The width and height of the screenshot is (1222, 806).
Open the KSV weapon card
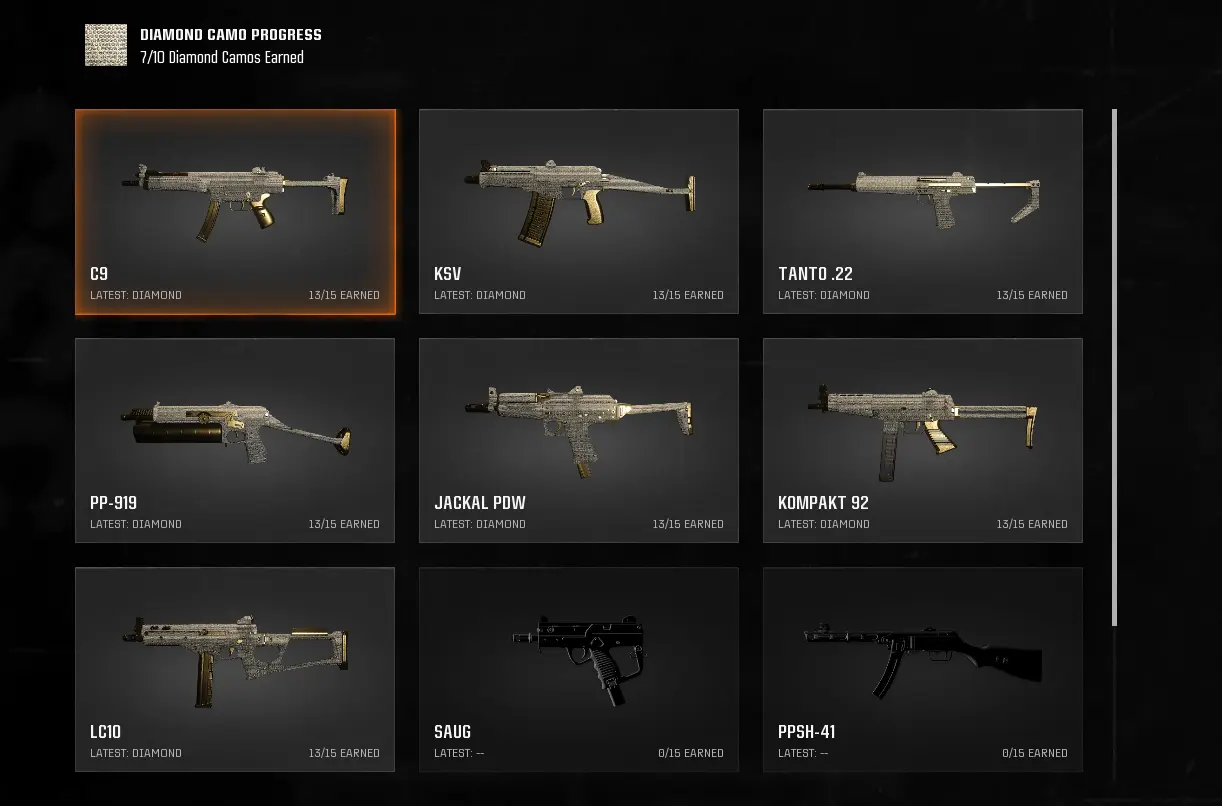[x=579, y=212]
